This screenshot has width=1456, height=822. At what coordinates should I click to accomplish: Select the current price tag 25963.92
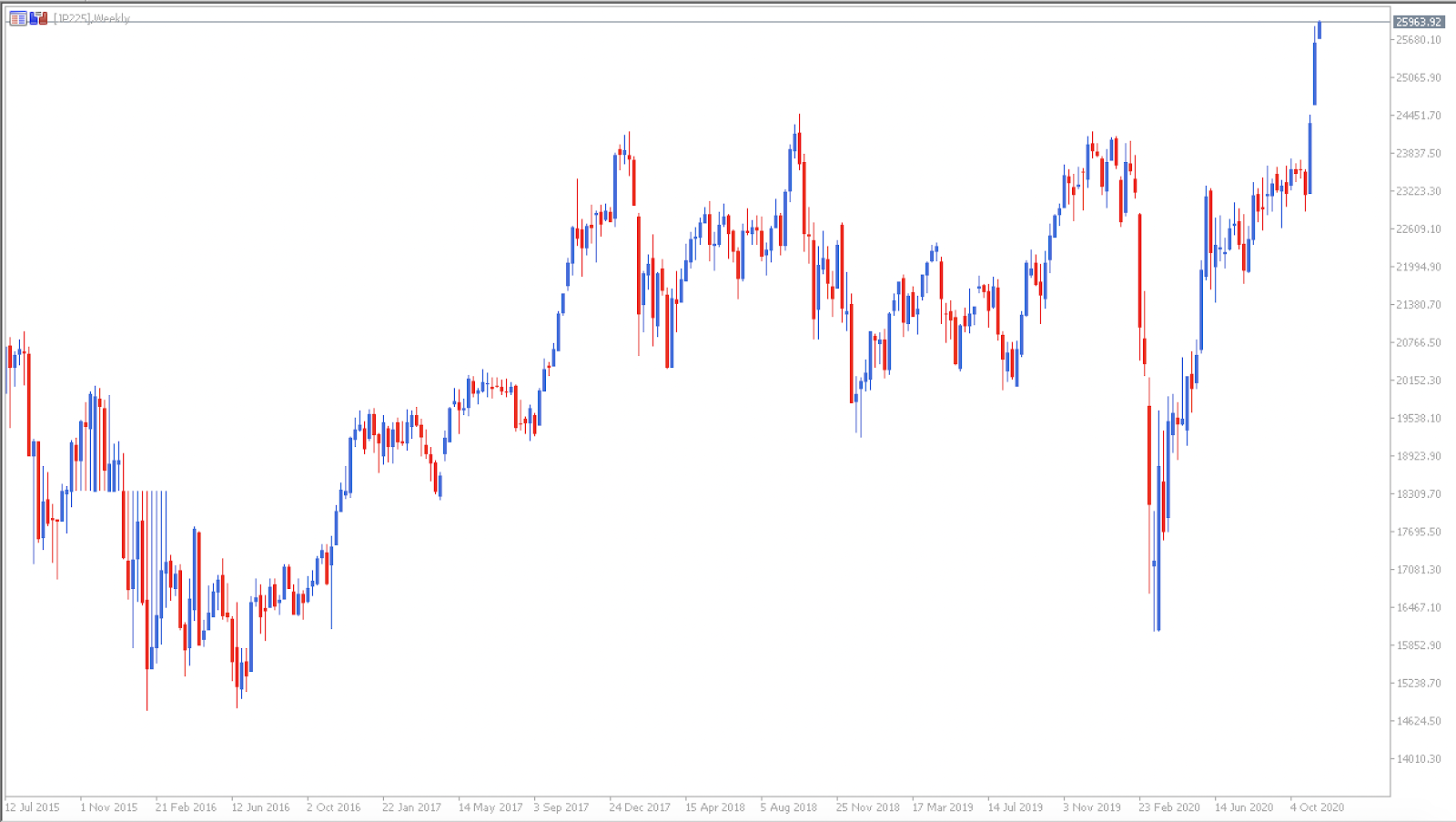tap(1419, 22)
